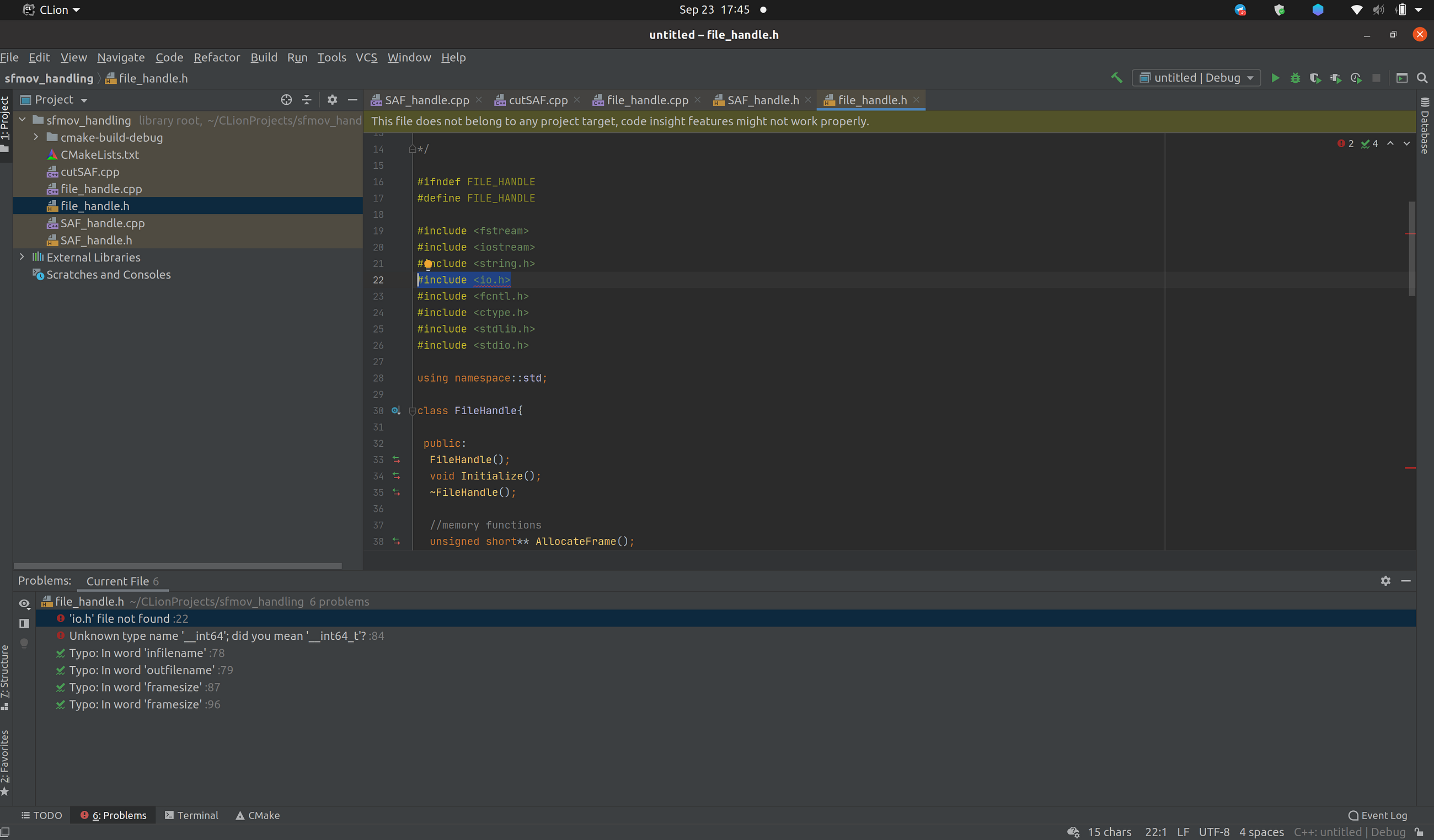Toggle the TODO tool window
1434x840 pixels.
(41, 815)
